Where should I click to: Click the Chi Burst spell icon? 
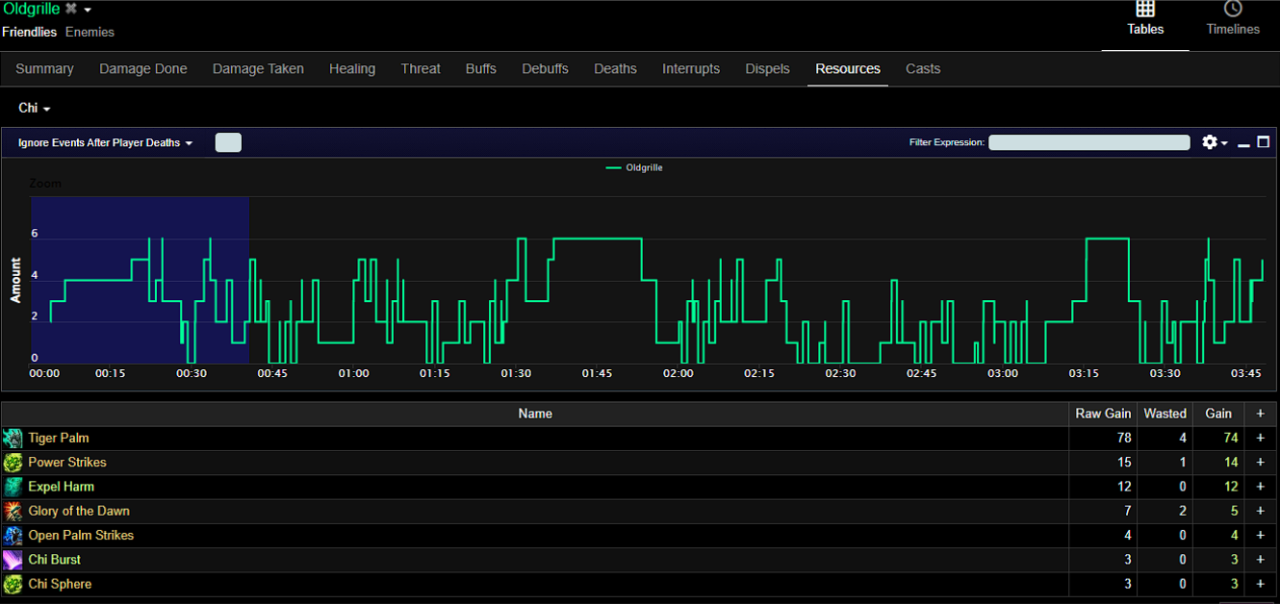pyautogui.click(x=14, y=560)
